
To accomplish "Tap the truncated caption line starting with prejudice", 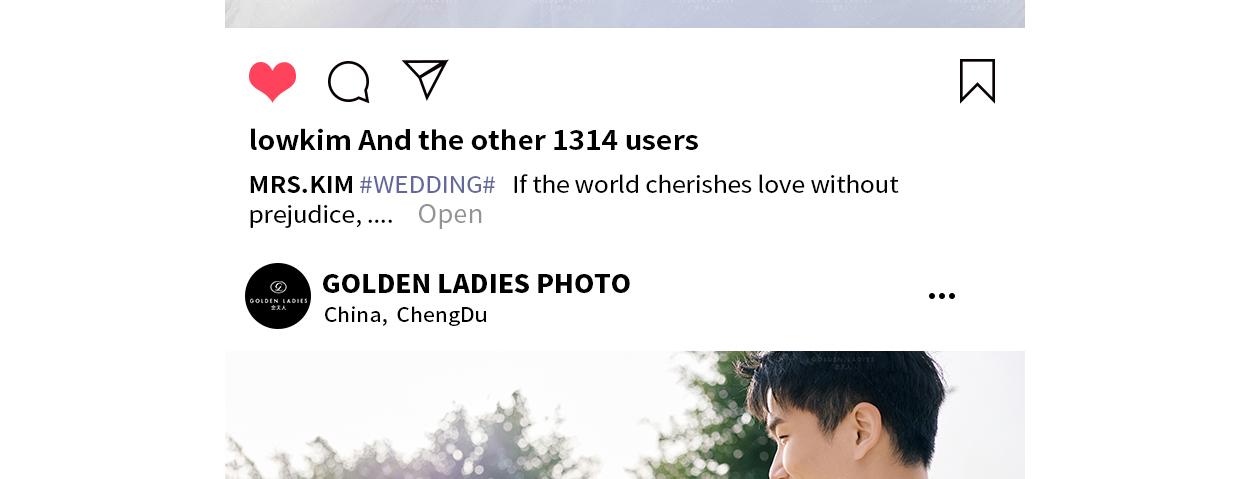I will (x=321, y=214).
